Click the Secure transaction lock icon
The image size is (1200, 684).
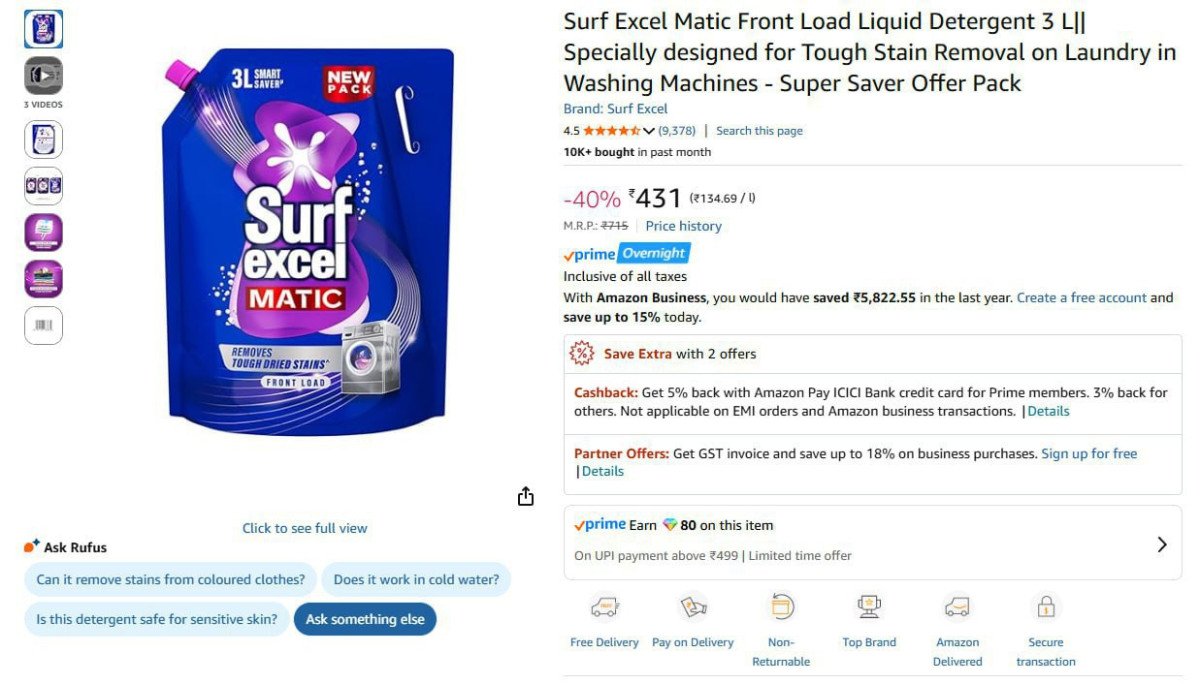[1046, 607]
